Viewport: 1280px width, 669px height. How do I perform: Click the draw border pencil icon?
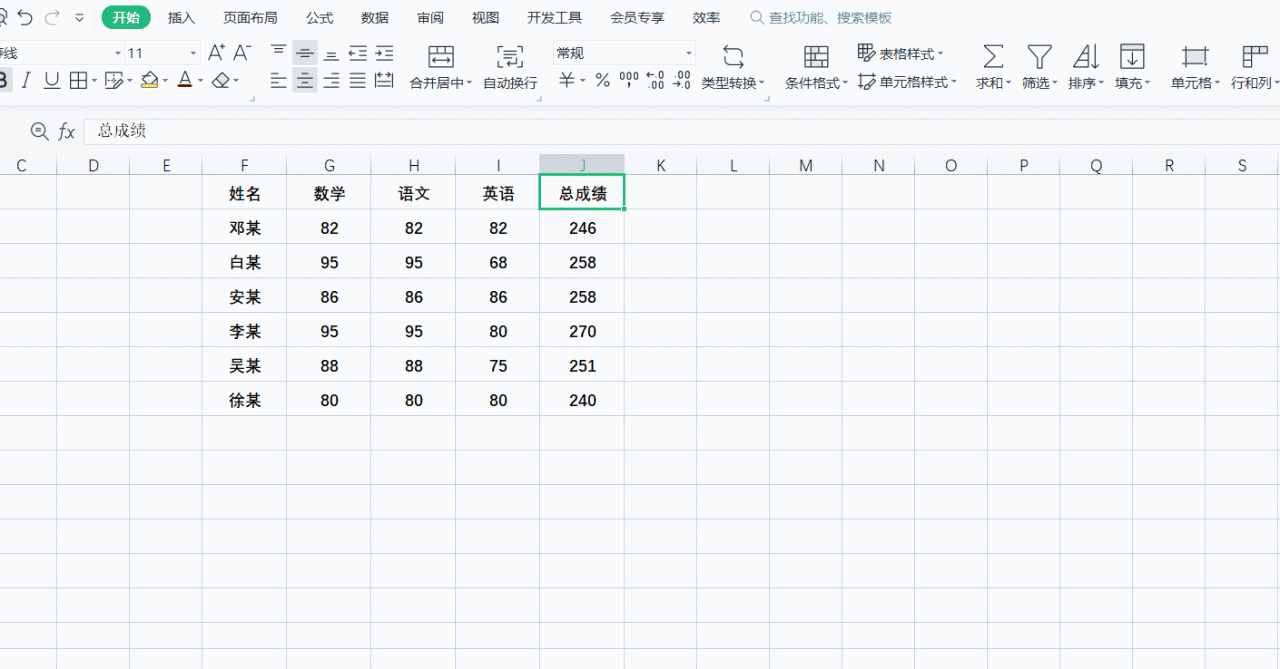(x=113, y=80)
